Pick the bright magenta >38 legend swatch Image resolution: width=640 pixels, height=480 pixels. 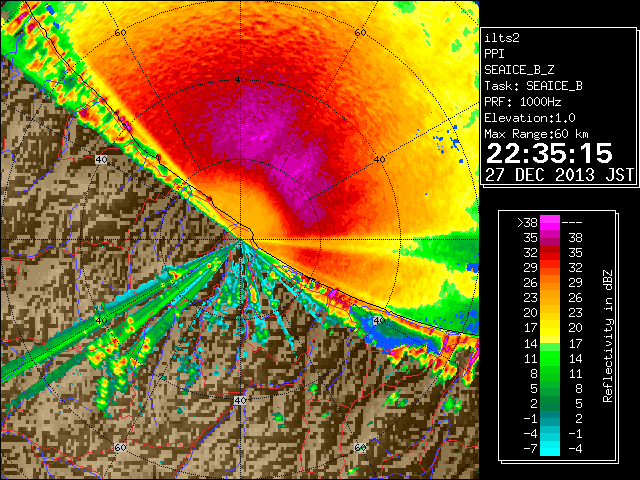click(550, 222)
